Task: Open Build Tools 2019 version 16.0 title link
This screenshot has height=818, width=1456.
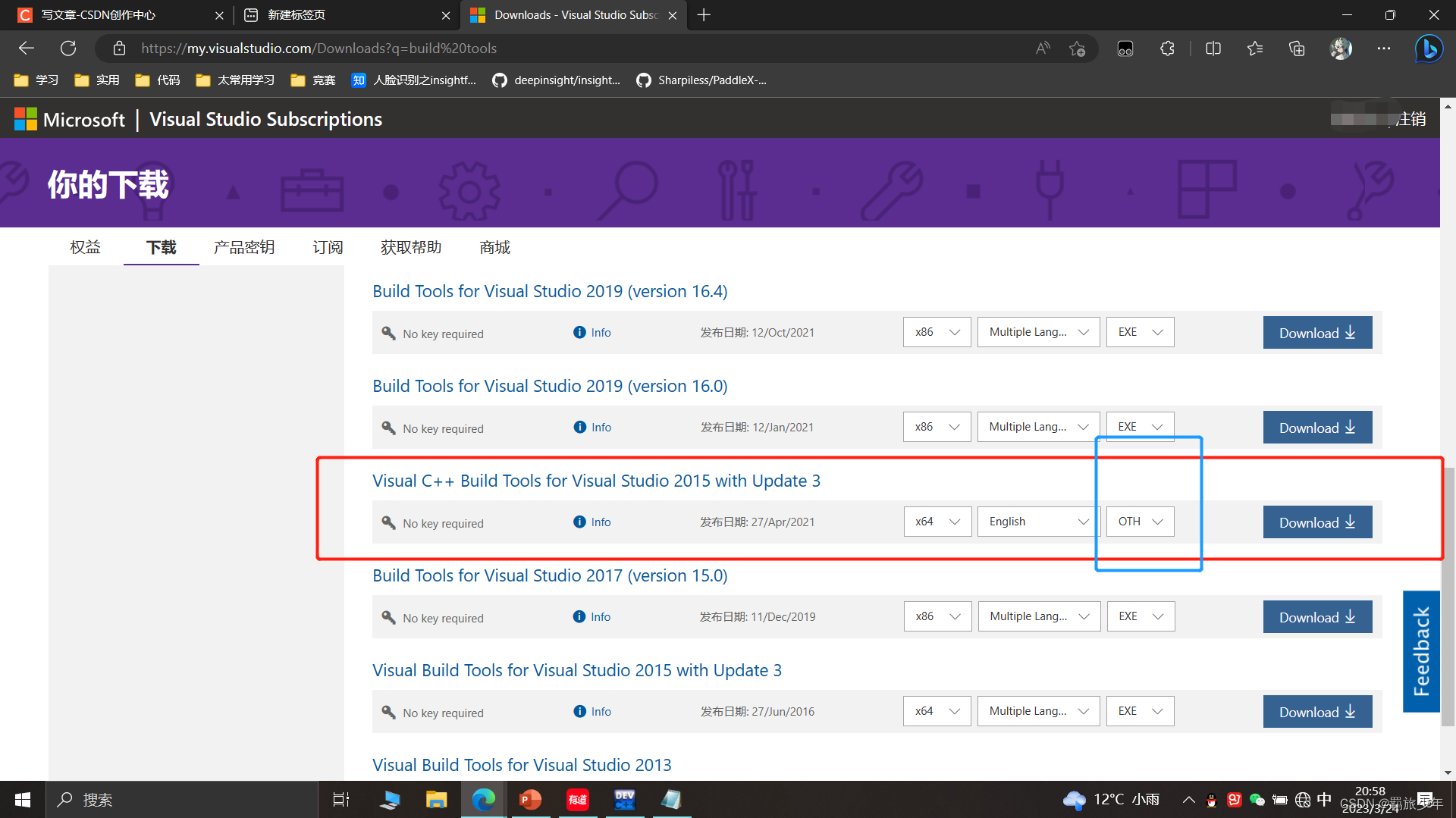Action: click(x=550, y=386)
